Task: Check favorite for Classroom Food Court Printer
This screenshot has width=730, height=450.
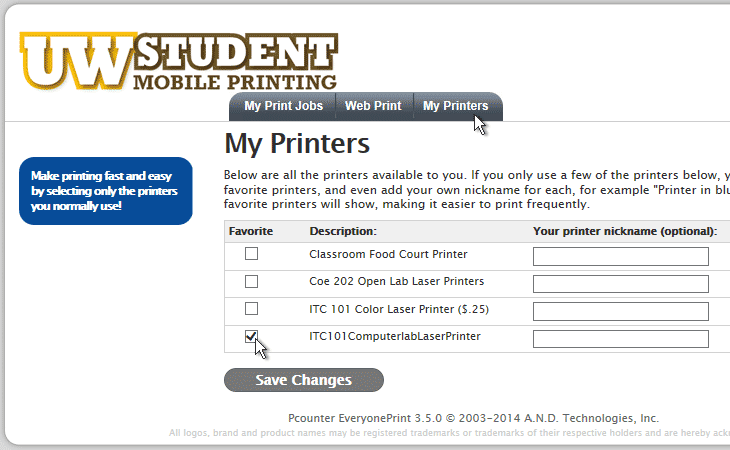Action: click(251, 254)
